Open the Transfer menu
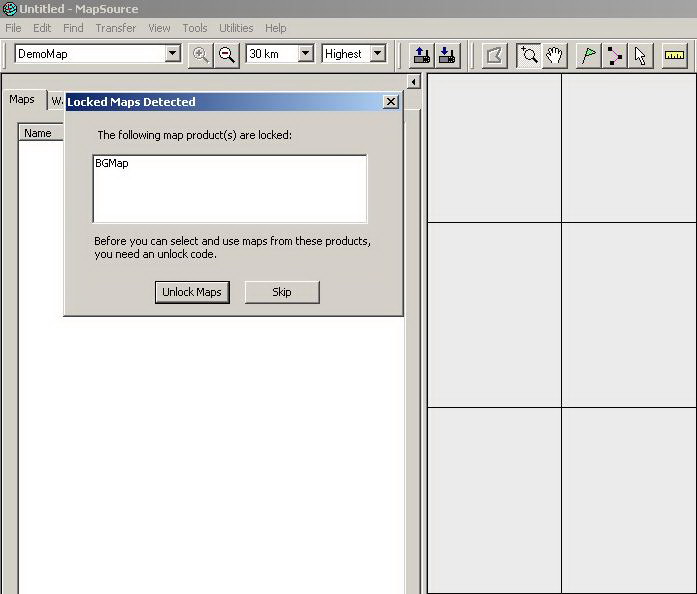This screenshot has height=594, width=697. (116, 28)
